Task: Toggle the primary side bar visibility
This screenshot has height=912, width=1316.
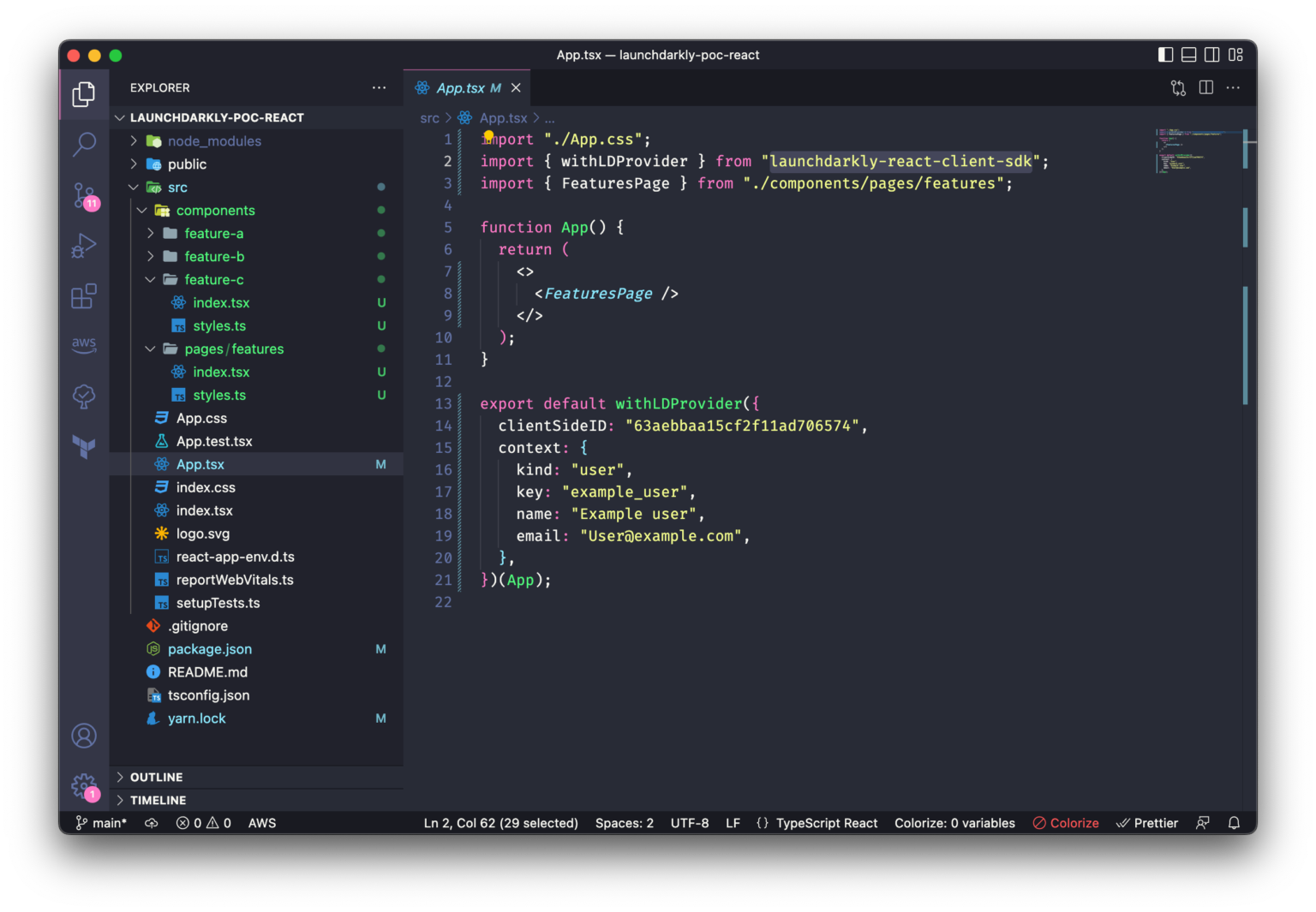Action: [x=1165, y=55]
